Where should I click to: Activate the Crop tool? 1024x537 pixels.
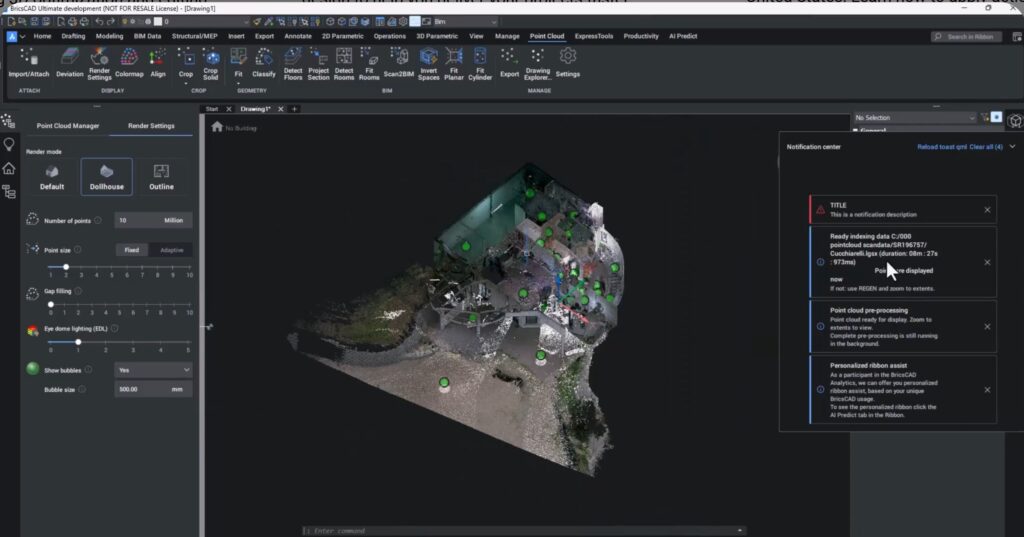(x=186, y=62)
